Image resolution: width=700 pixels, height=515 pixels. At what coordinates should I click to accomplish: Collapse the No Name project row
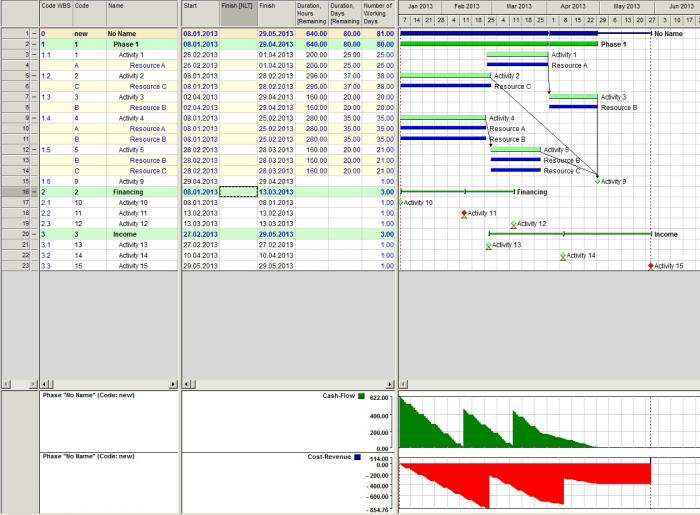34,33
